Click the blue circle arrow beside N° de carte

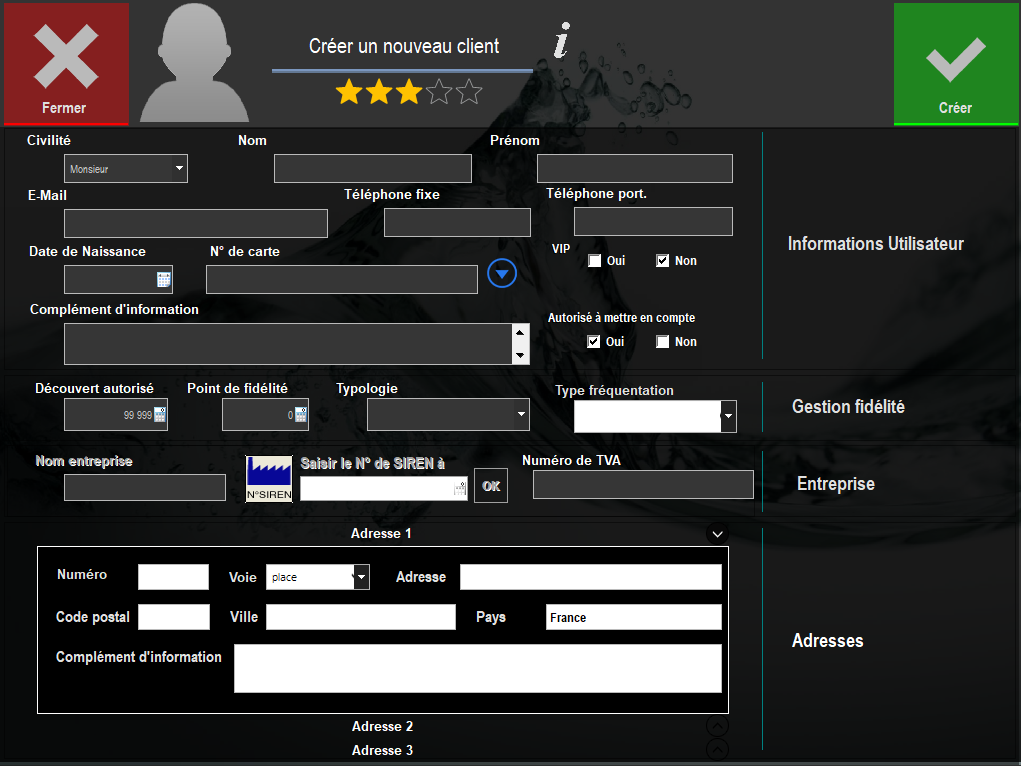tap(502, 274)
